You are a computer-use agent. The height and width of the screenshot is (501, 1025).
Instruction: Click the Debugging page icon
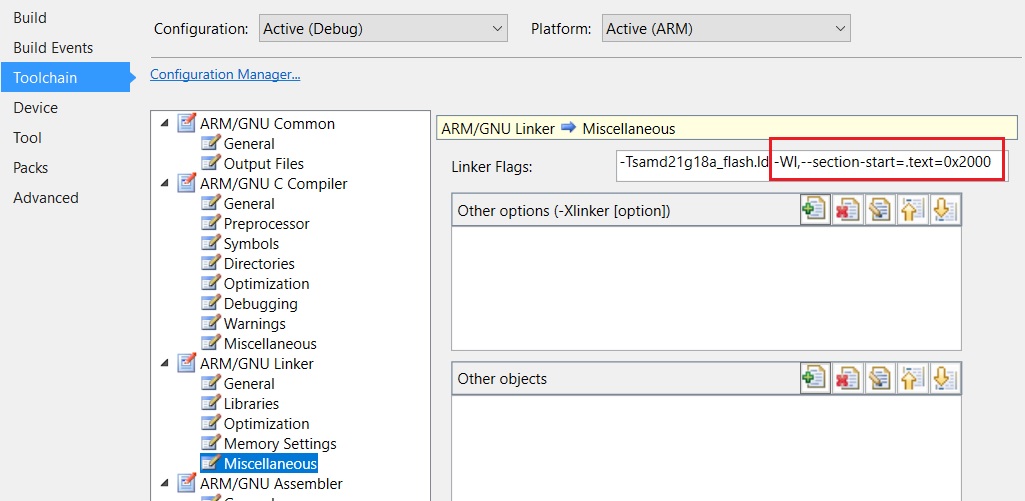click(210, 303)
